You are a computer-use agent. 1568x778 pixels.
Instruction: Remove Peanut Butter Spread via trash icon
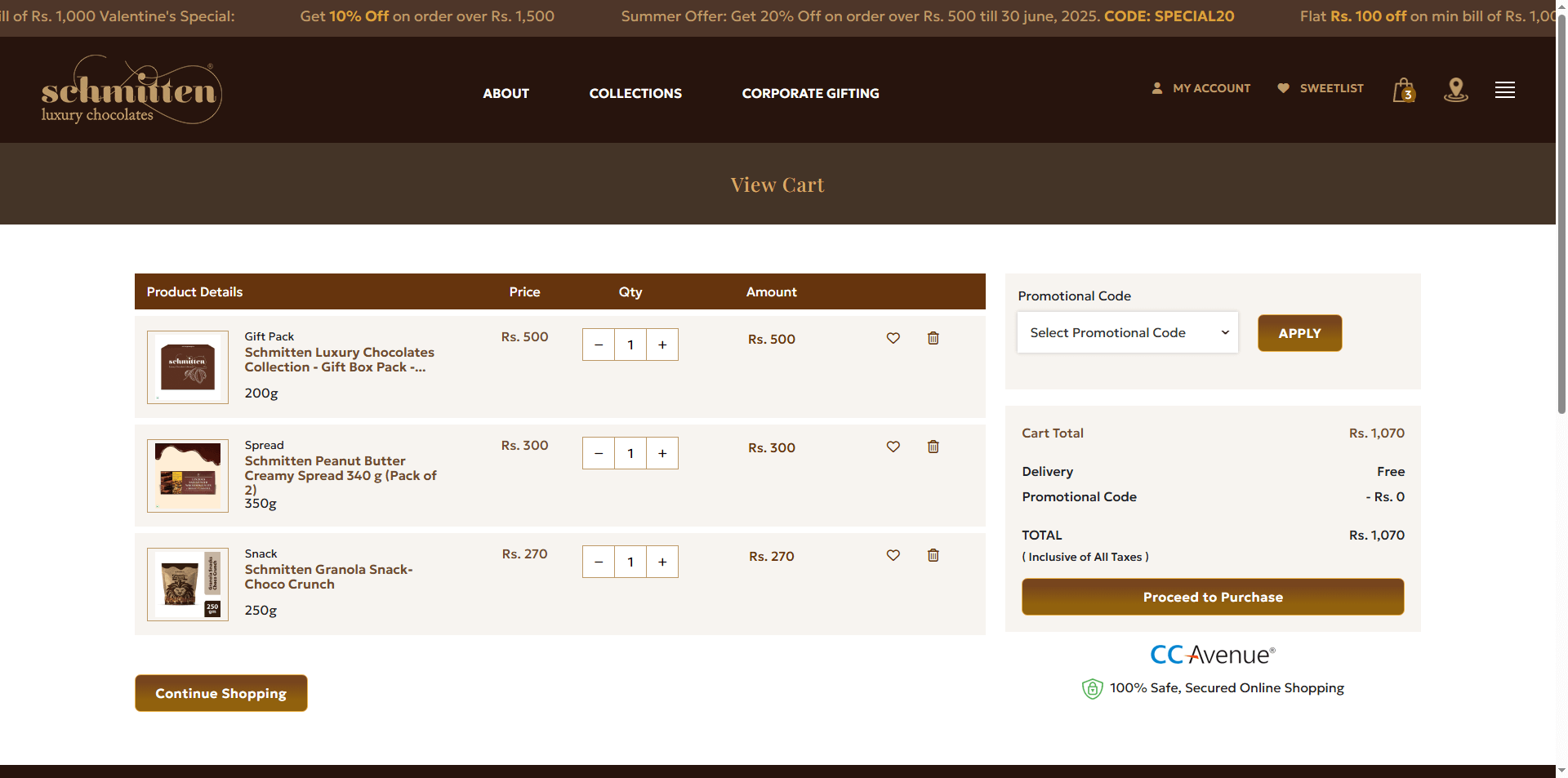933,447
